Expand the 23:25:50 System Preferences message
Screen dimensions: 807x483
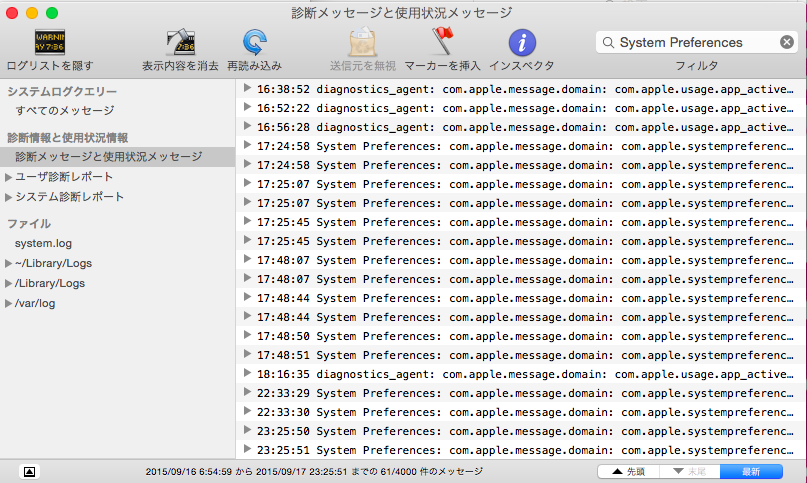(x=247, y=430)
